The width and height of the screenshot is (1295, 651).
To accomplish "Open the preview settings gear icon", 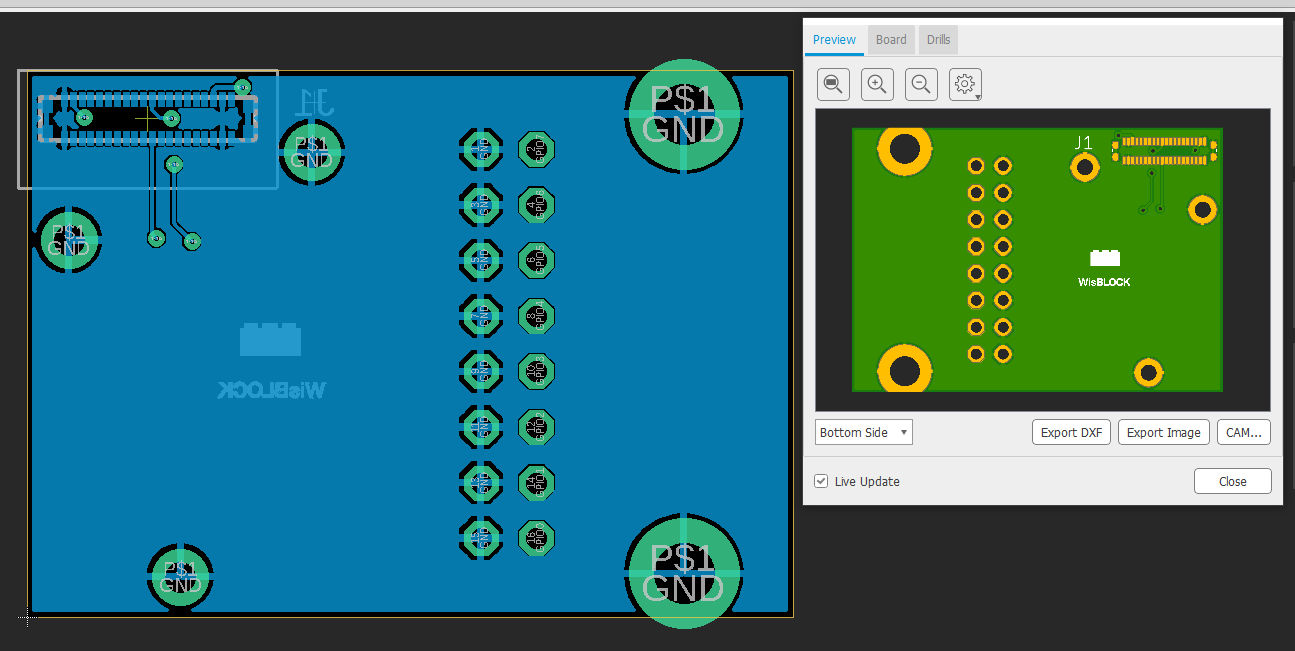I will coord(962,84).
